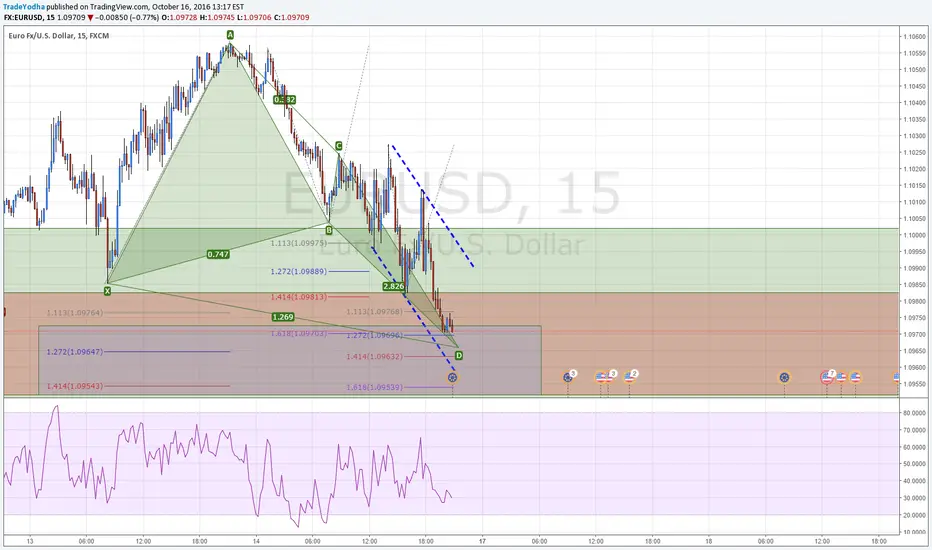Click the 80.0000 RSI axis label
Screen dimensions: 932x550
(x=914, y=413)
